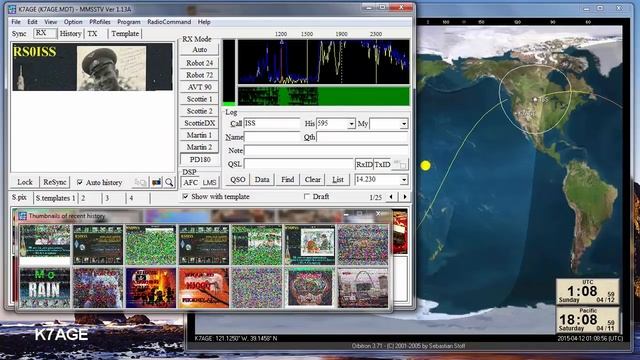Select Scottie 1 RX mode
Screen dimensions: 640x360
[199, 99]
